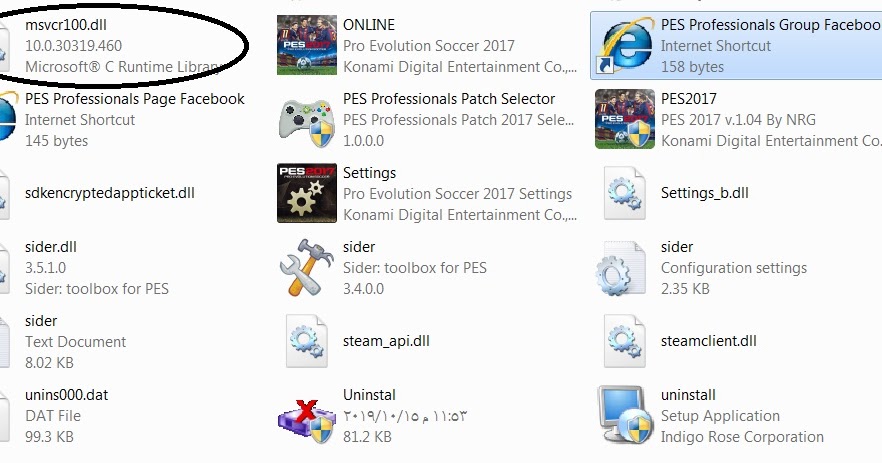
Task: Click the PES 2017 v.1.04 By NRG description
Action: [x=738, y=120]
